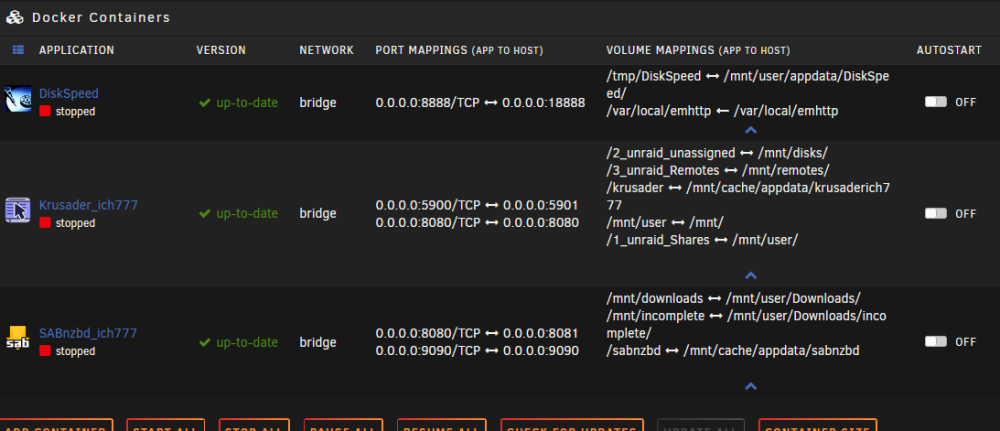This screenshot has height=431, width=1000.
Task: Click the DiskSpeed container icon
Action: (18, 99)
